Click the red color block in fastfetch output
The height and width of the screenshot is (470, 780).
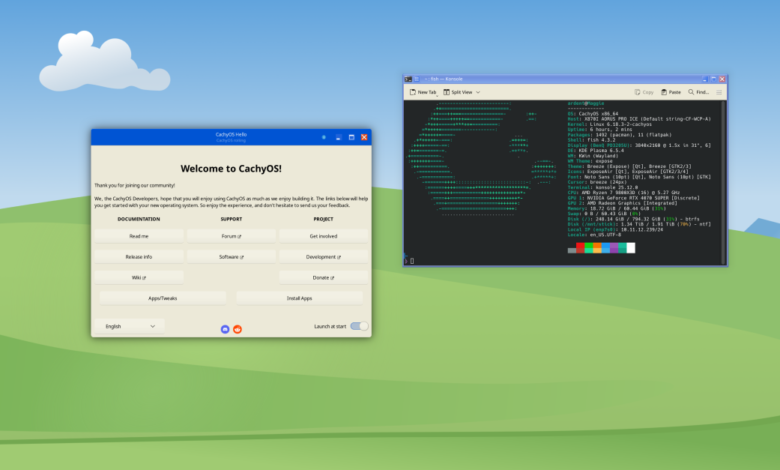[x=580, y=248]
